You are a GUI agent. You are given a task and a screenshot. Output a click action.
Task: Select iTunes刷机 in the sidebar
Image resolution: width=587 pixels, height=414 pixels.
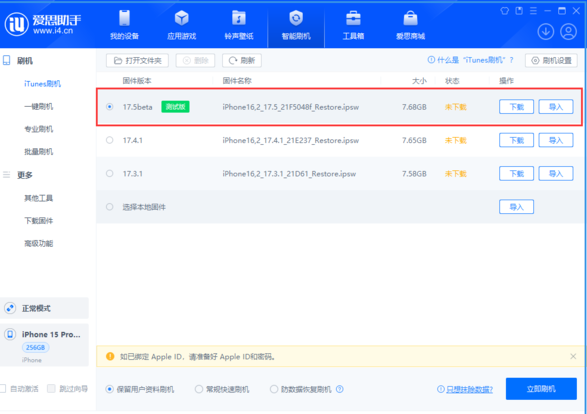click(x=42, y=84)
